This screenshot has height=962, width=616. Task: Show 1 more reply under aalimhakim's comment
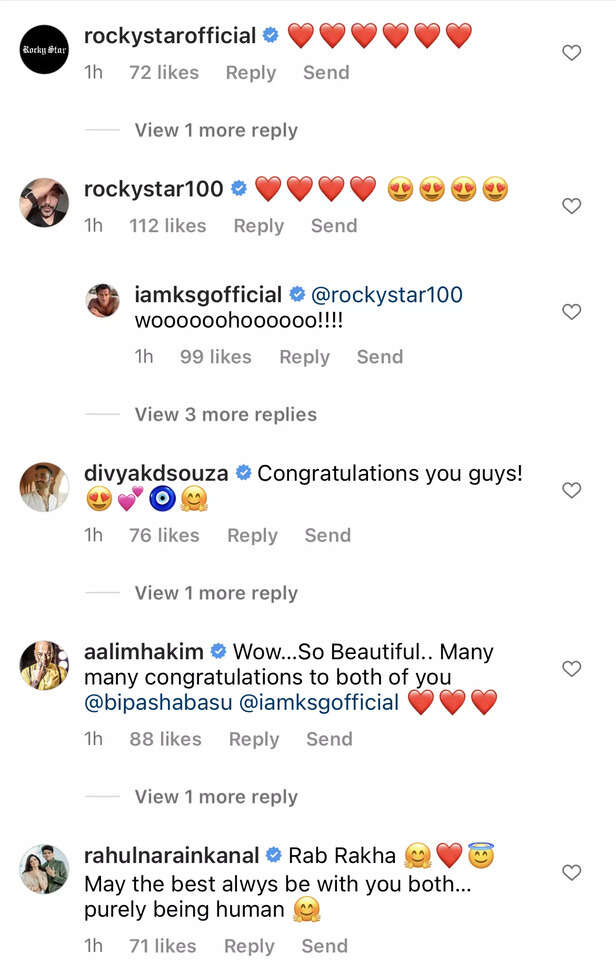coord(215,796)
